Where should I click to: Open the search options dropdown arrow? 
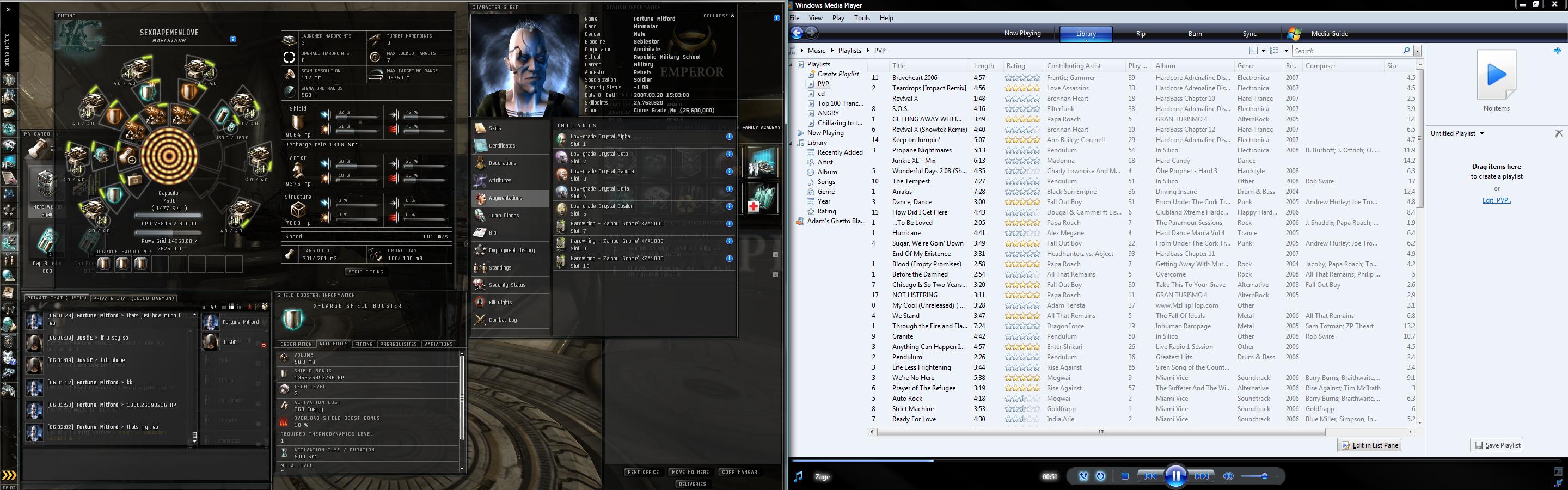(1418, 51)
